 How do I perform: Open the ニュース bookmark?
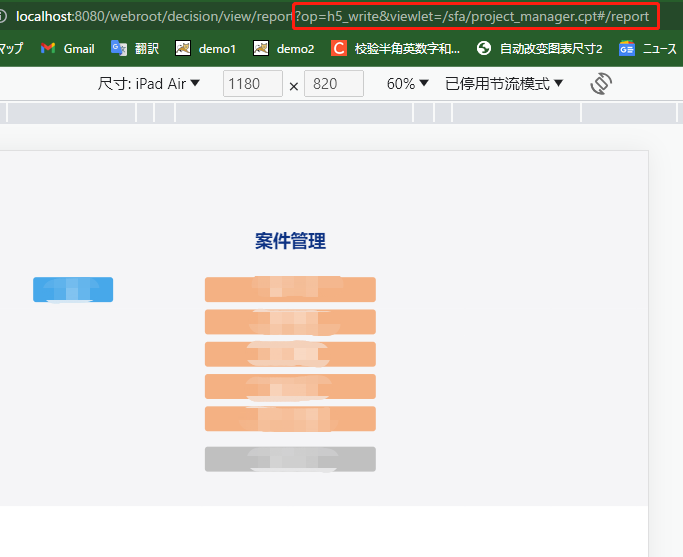(648, 48)
